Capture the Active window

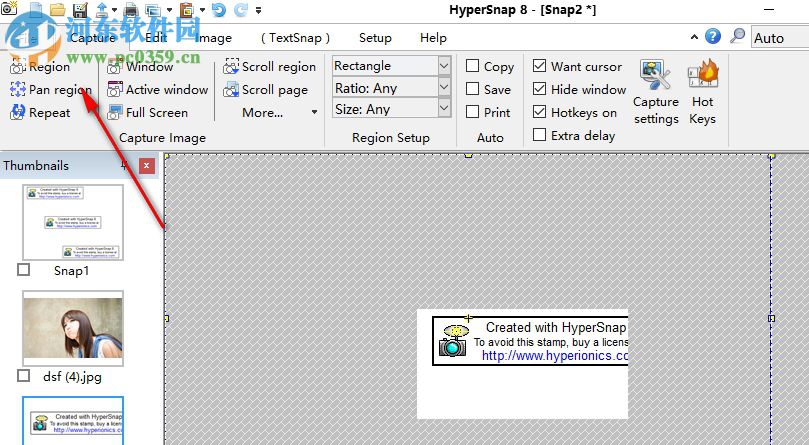157,90
